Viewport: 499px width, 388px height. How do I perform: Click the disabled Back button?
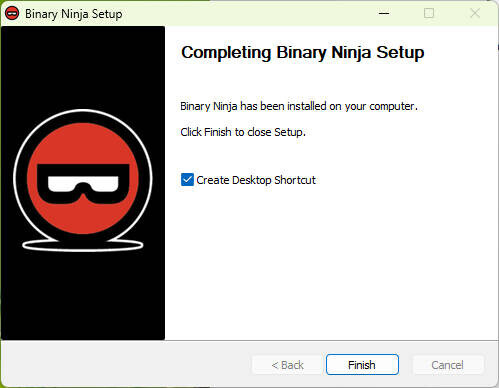[x=287, y=365]
